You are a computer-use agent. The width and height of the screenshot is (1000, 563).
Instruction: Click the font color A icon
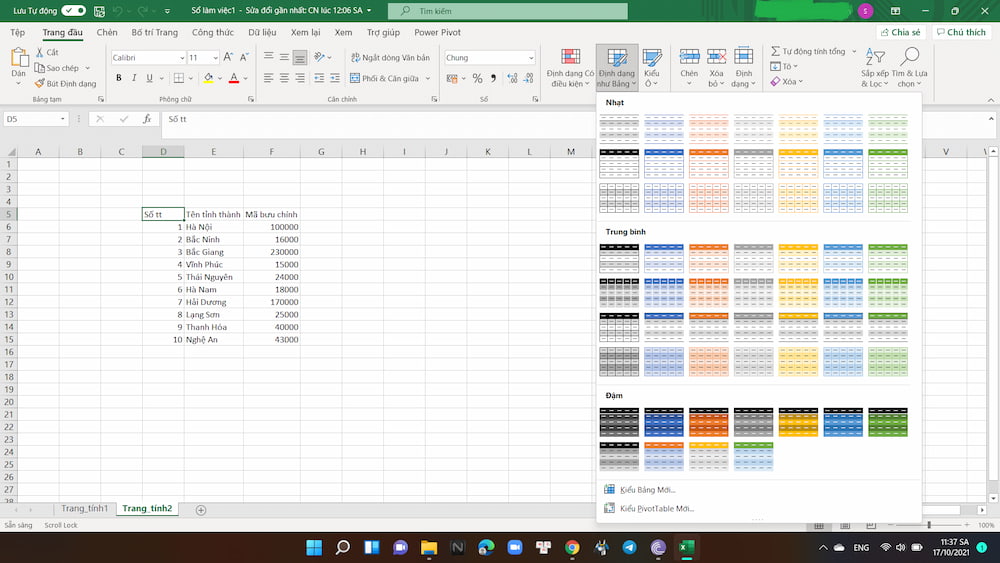pos(234,78)
